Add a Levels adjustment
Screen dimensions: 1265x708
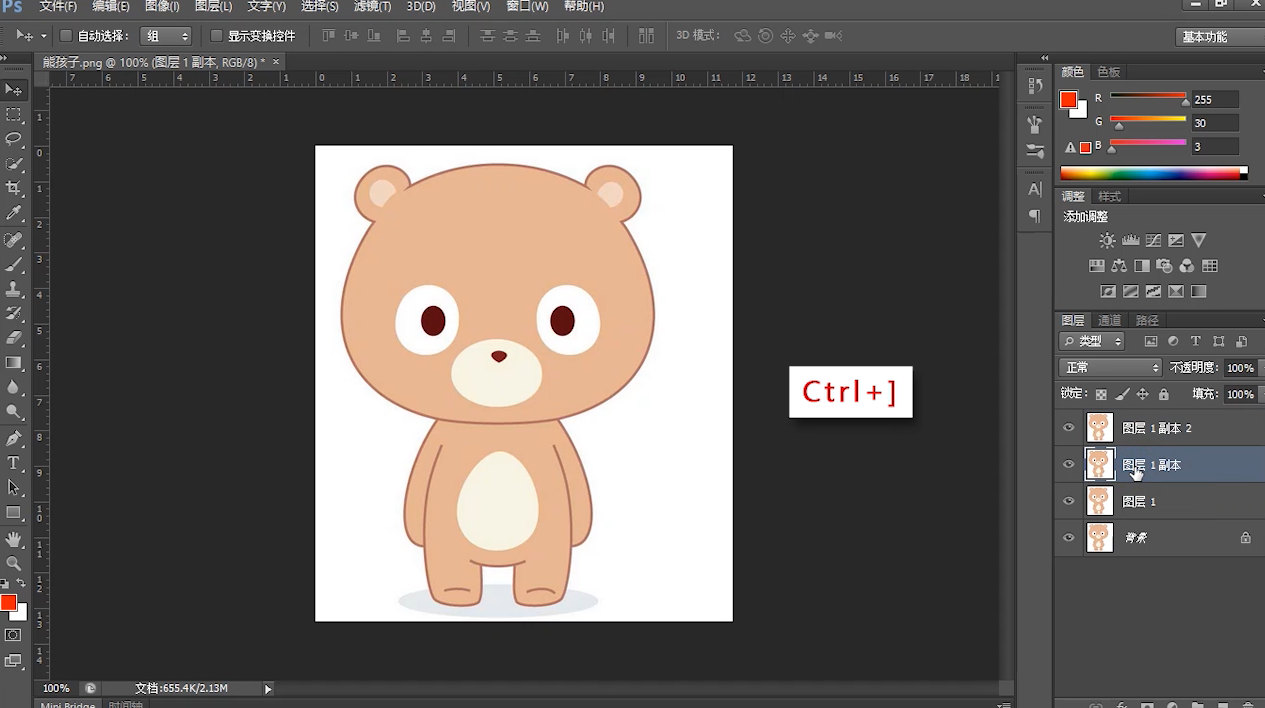1130,240
